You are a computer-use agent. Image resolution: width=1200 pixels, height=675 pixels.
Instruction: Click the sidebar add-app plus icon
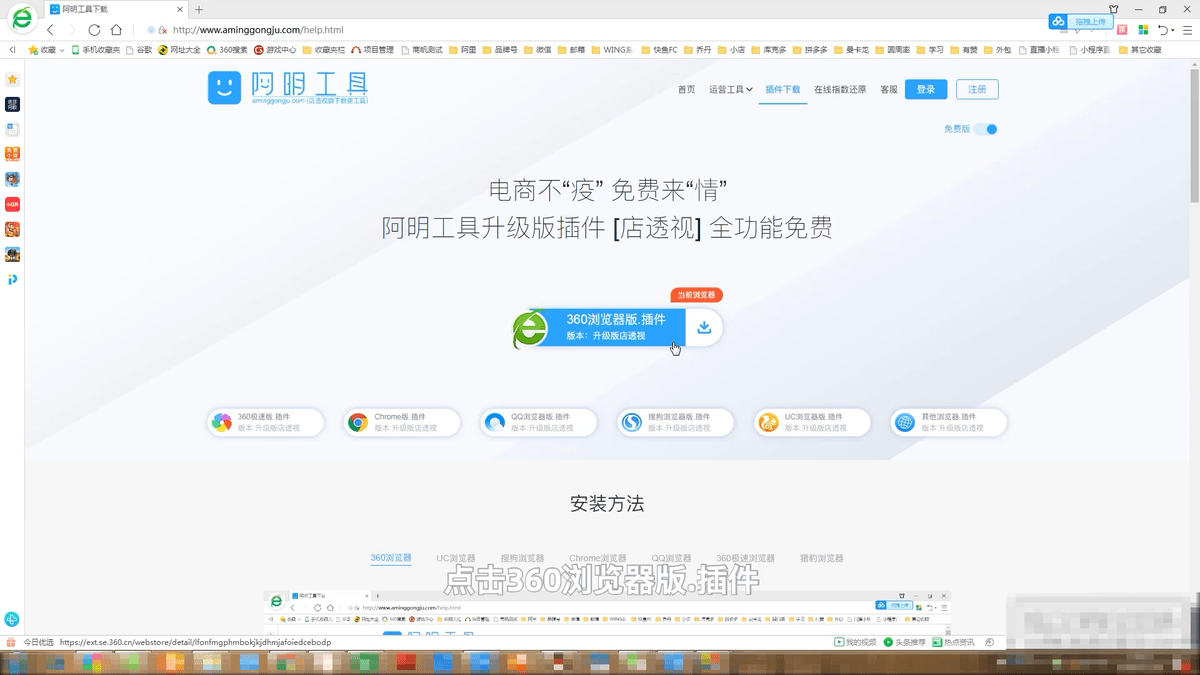[x=12, y=619]
